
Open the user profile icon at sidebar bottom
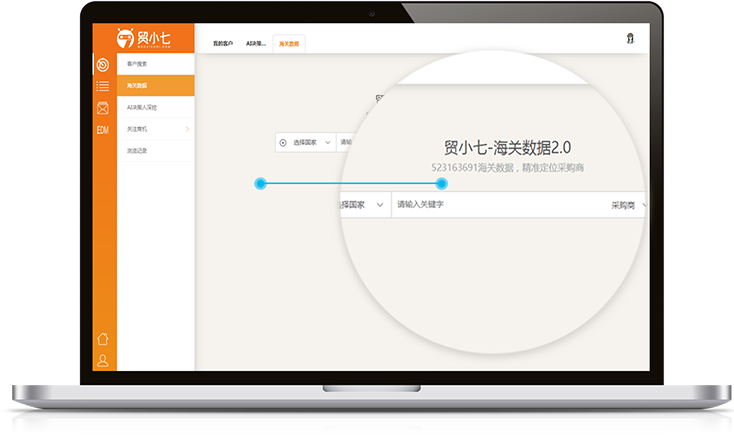103,360
